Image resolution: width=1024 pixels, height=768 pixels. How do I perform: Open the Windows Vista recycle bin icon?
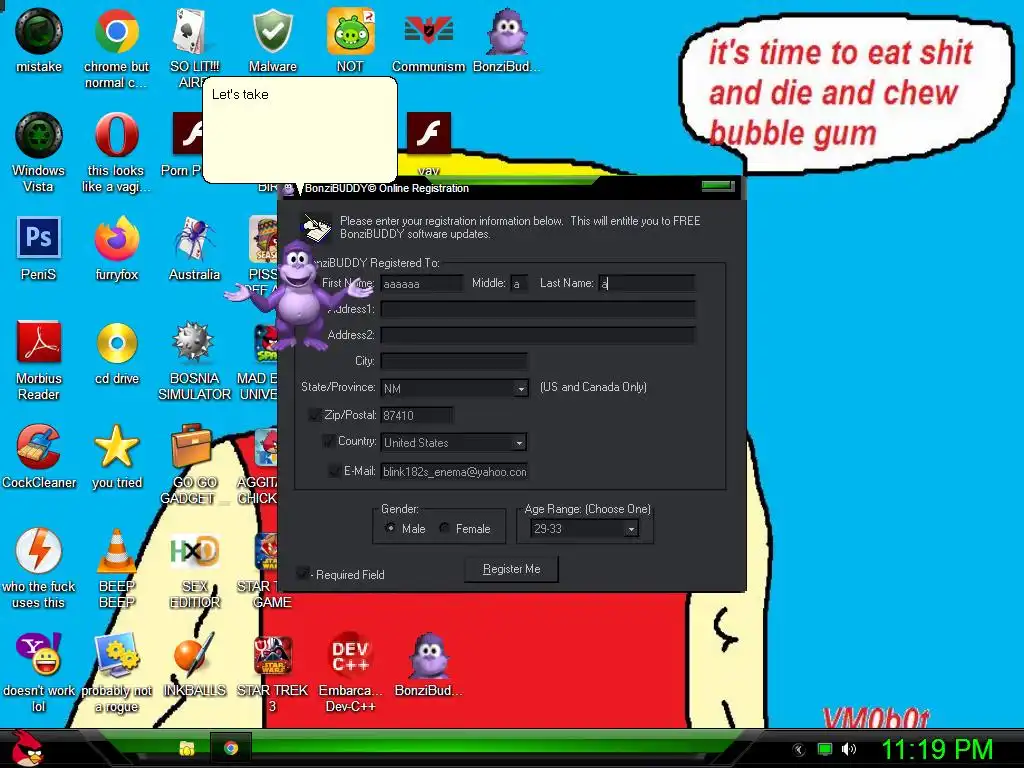click(39, 152)
